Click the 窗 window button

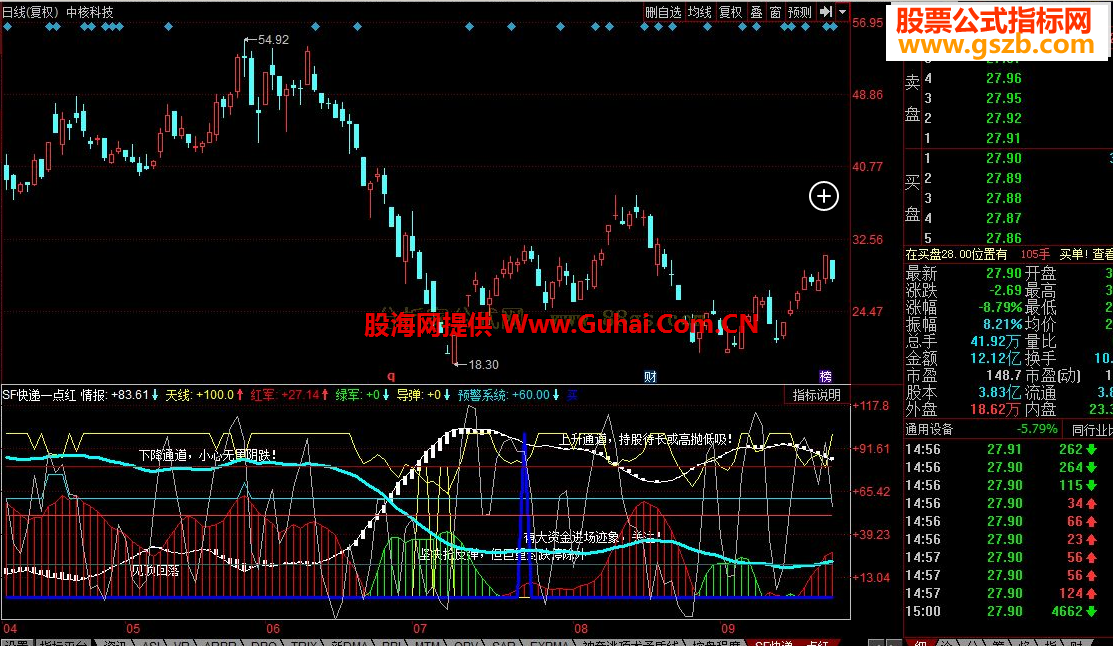(x=775, y=12)
